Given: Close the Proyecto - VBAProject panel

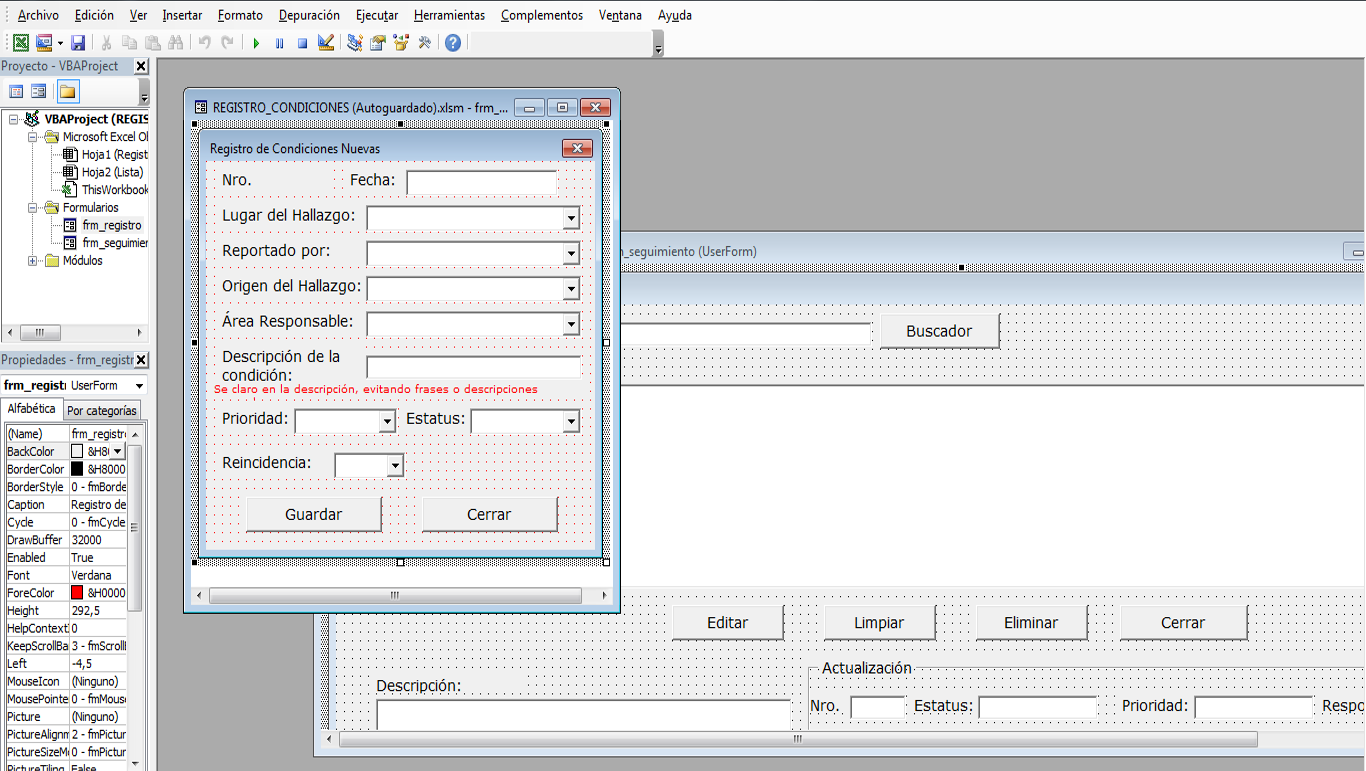Looking at the screenshot, I should point(141,66).
